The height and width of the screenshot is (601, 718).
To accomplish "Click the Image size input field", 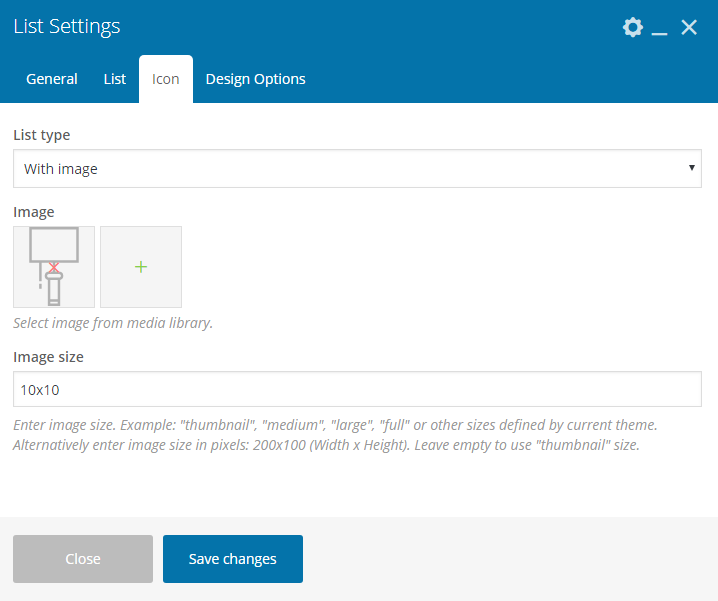I will pos(357,389).
